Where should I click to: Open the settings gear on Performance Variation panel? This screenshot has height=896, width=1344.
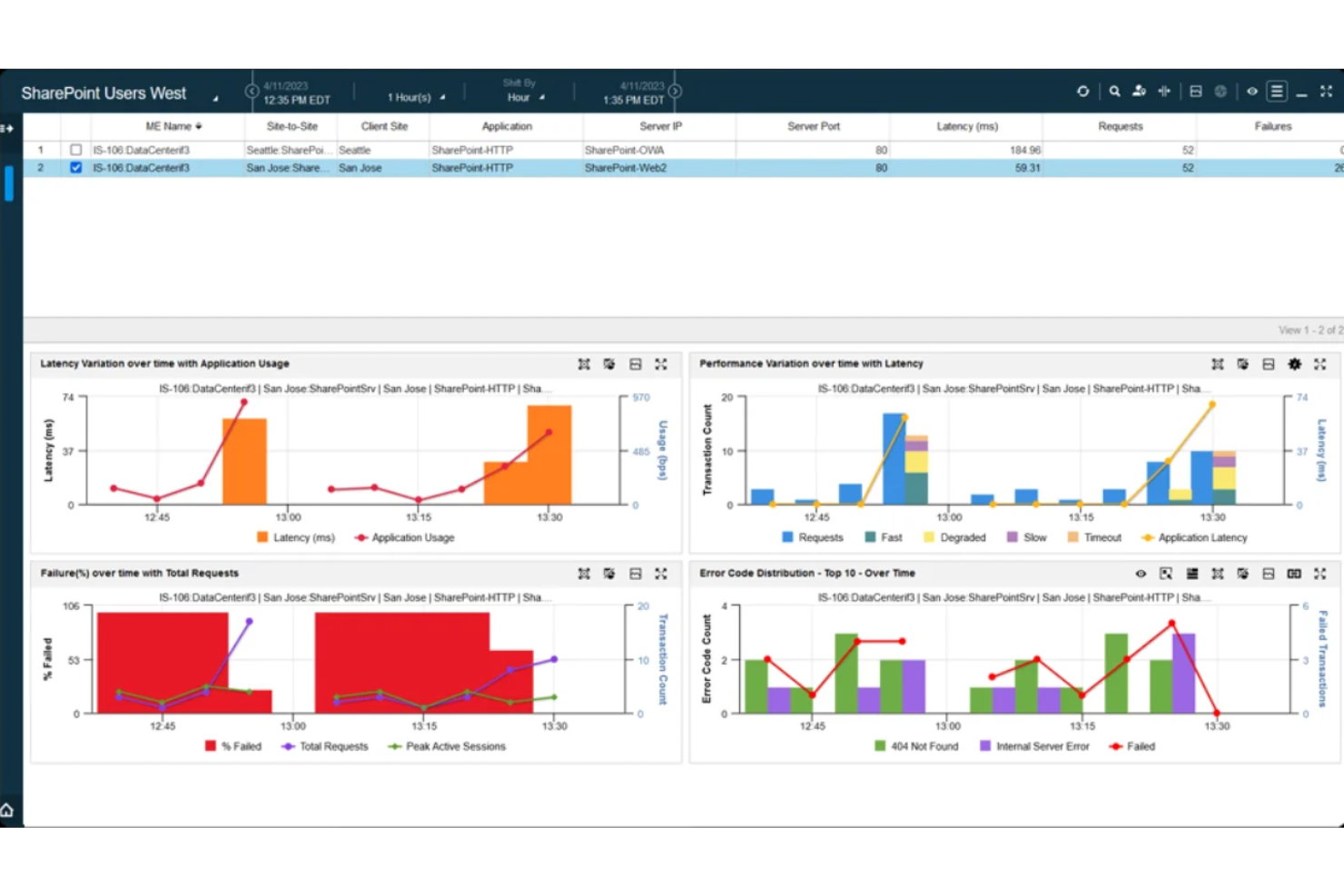click(x=1294, y=363)
